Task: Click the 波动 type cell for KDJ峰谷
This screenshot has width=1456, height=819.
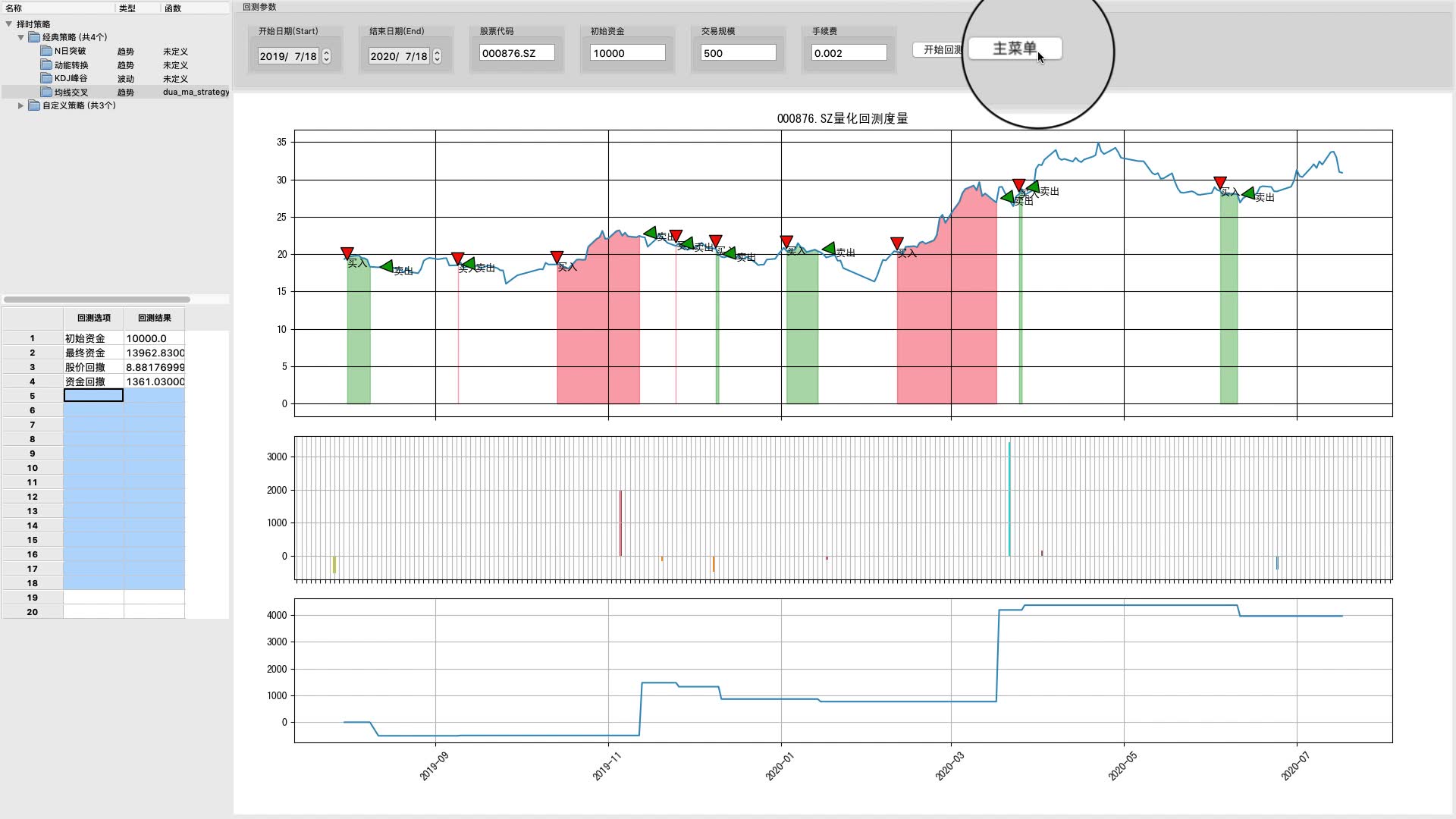Action: 126,79
